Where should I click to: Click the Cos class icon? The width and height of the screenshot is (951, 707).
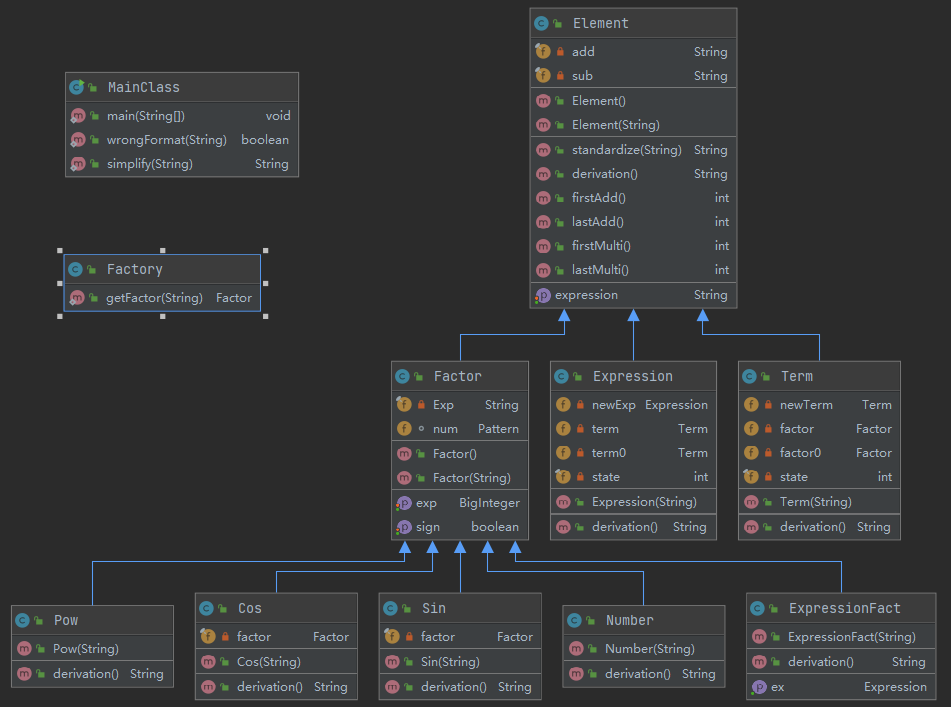pos(206,608)
